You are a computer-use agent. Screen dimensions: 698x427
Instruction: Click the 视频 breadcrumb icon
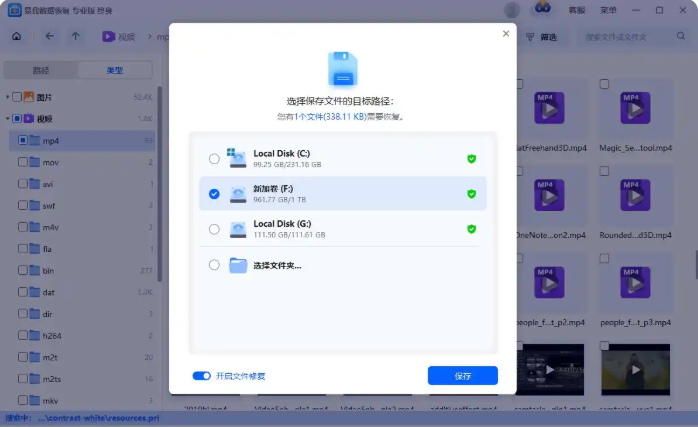[108, 37]
